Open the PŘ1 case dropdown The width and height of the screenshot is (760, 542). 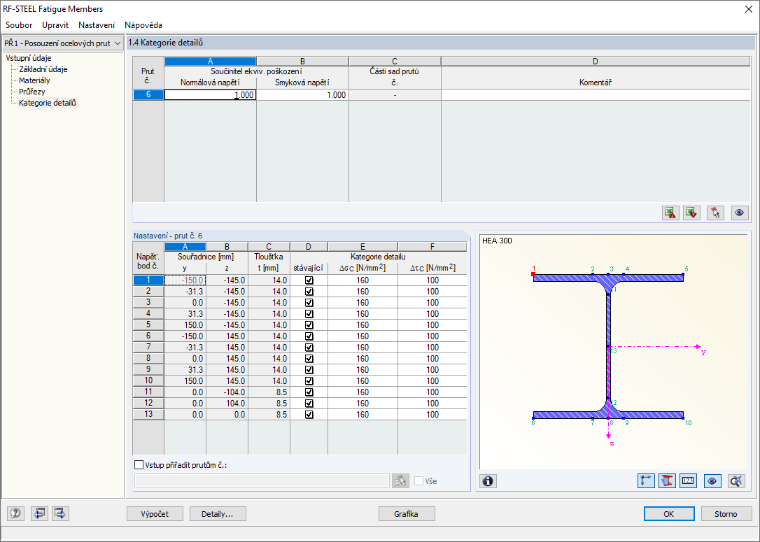coord(63,43)
